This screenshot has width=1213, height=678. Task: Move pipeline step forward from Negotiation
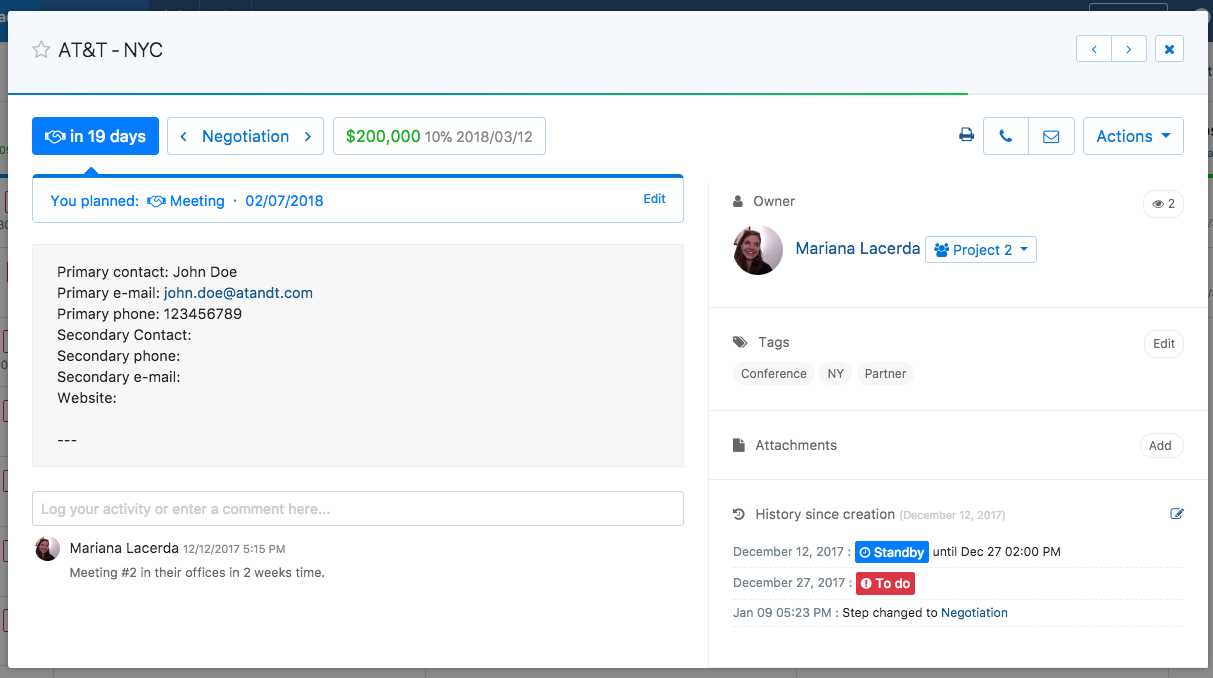coord(308,137)
